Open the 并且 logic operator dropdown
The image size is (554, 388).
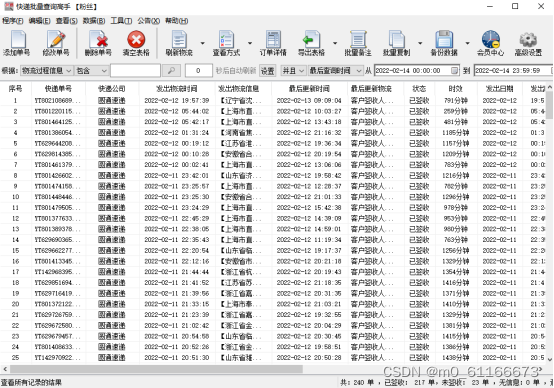293,71
